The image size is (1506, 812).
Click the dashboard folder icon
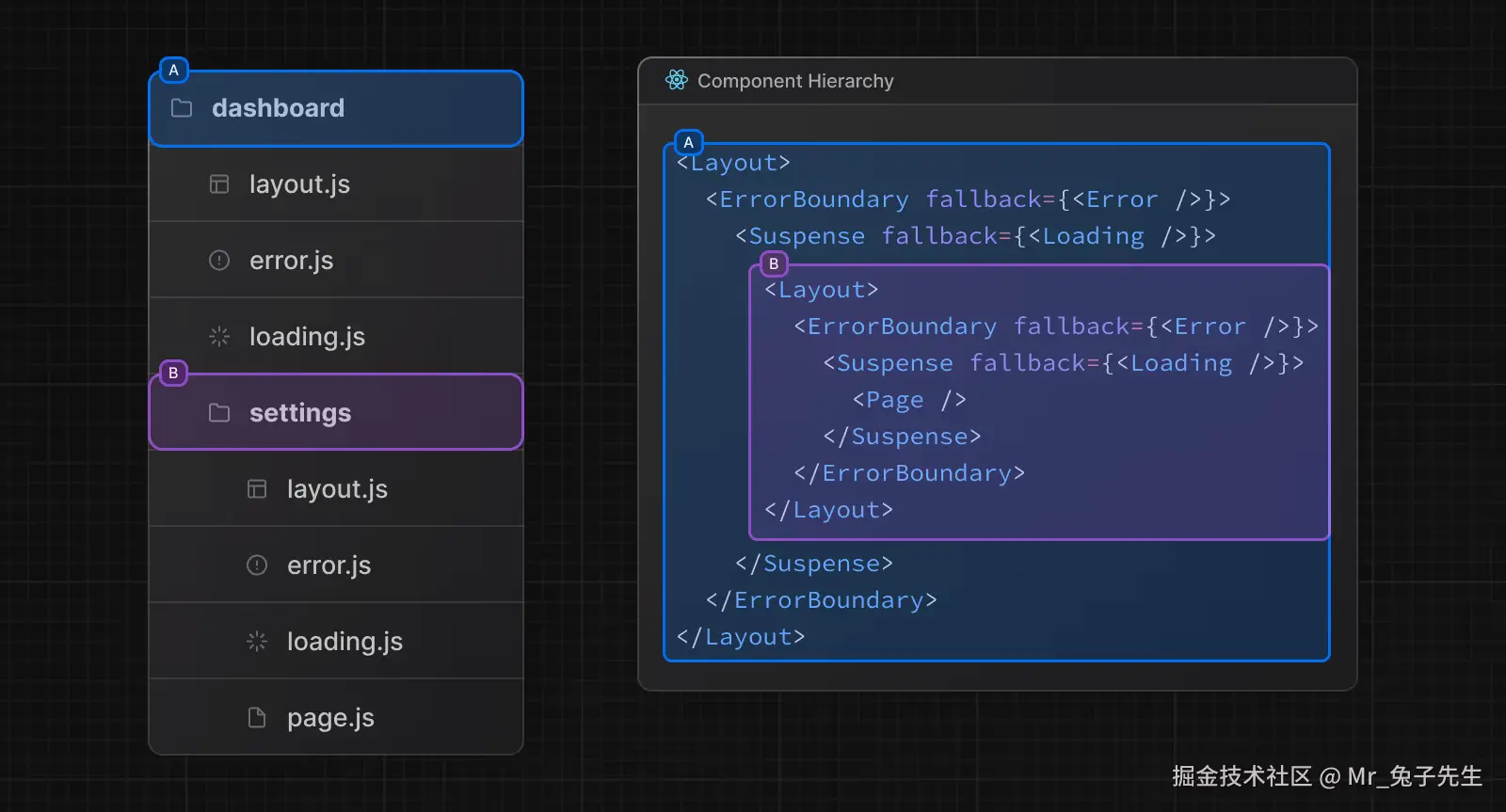point(182,108)
